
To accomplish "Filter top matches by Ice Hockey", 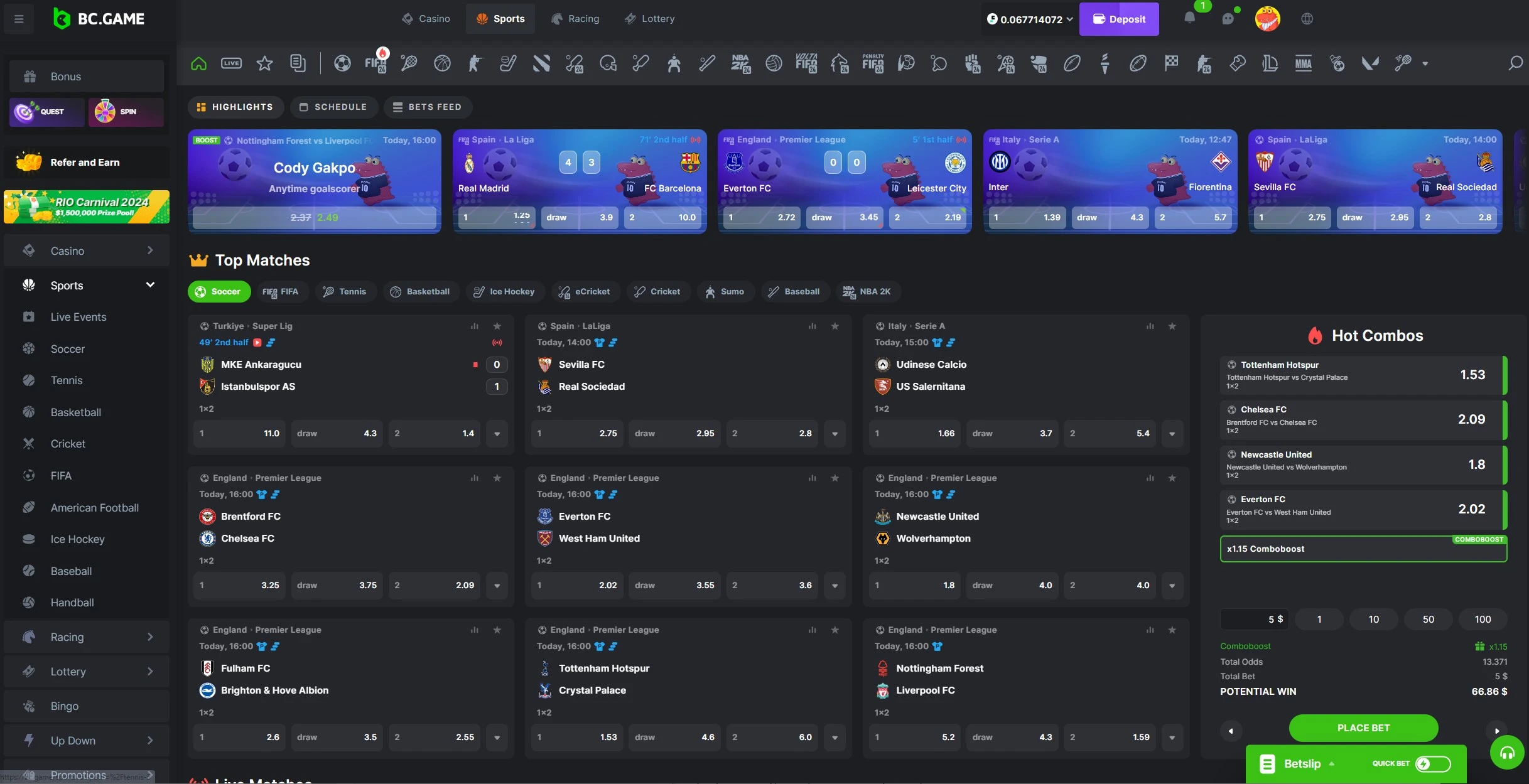I will coord(504,291).
